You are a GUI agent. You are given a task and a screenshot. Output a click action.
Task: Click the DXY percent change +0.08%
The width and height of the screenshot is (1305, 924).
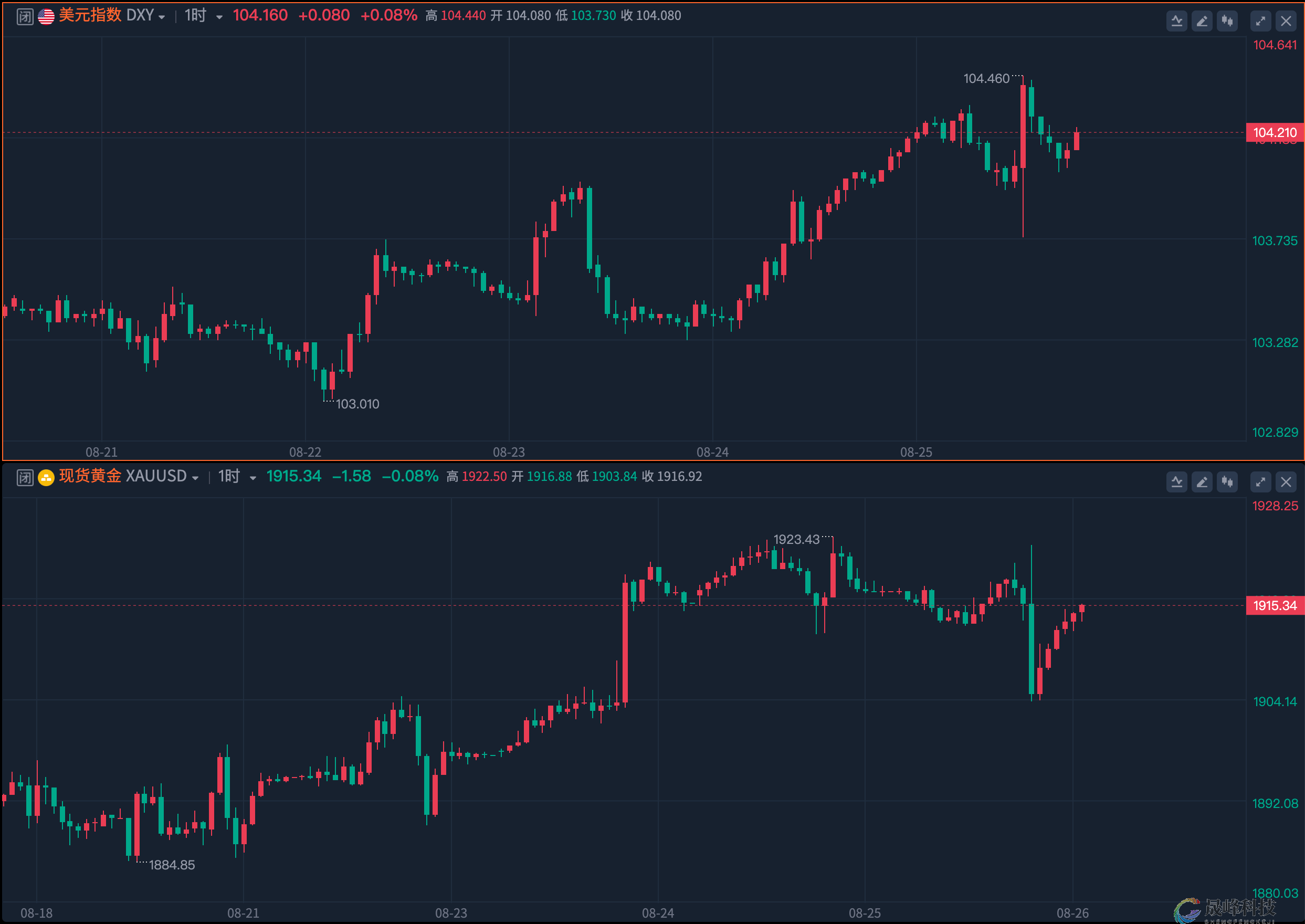389,15
